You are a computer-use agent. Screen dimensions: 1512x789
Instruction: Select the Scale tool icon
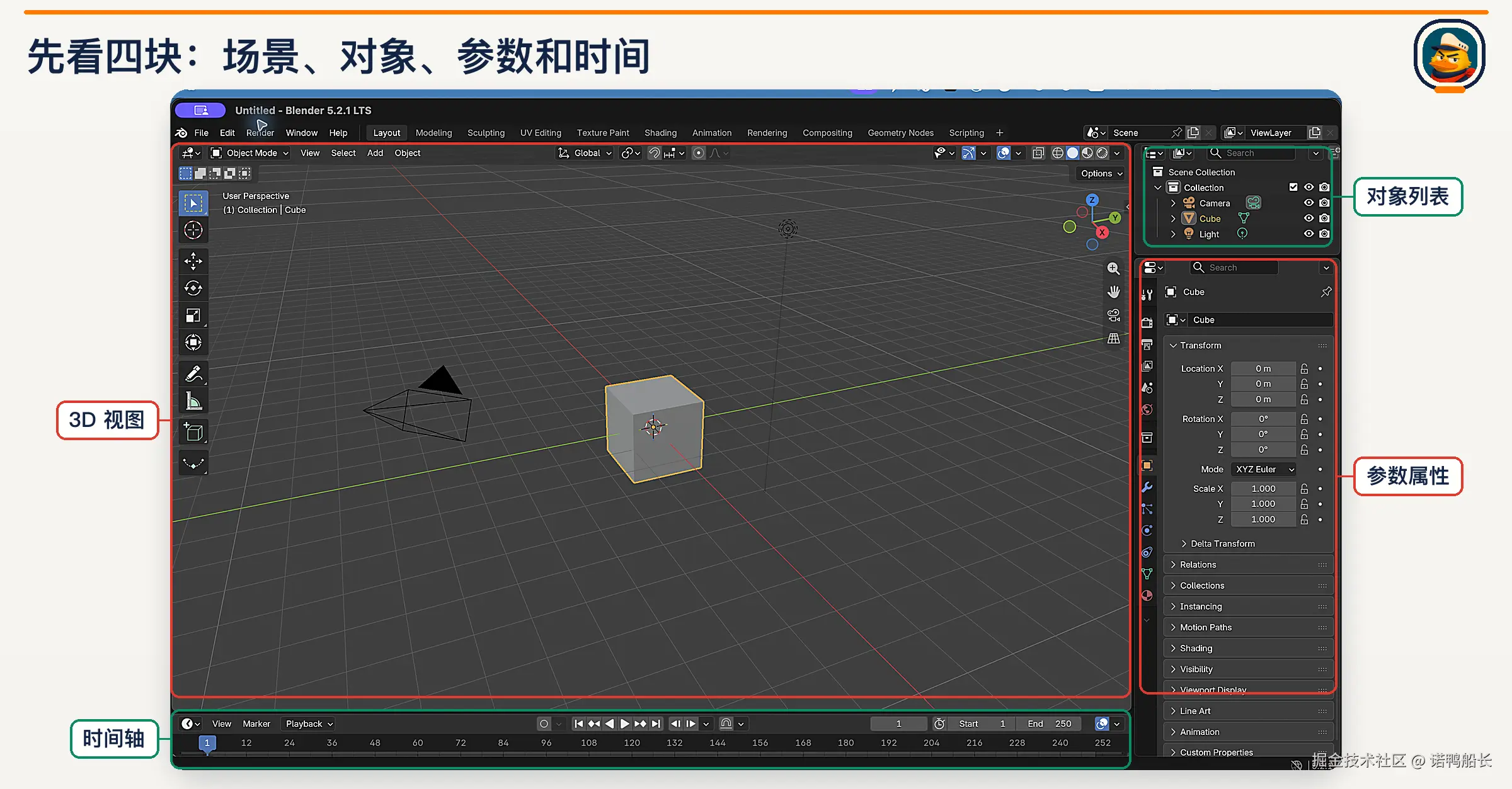coord(193,315)
